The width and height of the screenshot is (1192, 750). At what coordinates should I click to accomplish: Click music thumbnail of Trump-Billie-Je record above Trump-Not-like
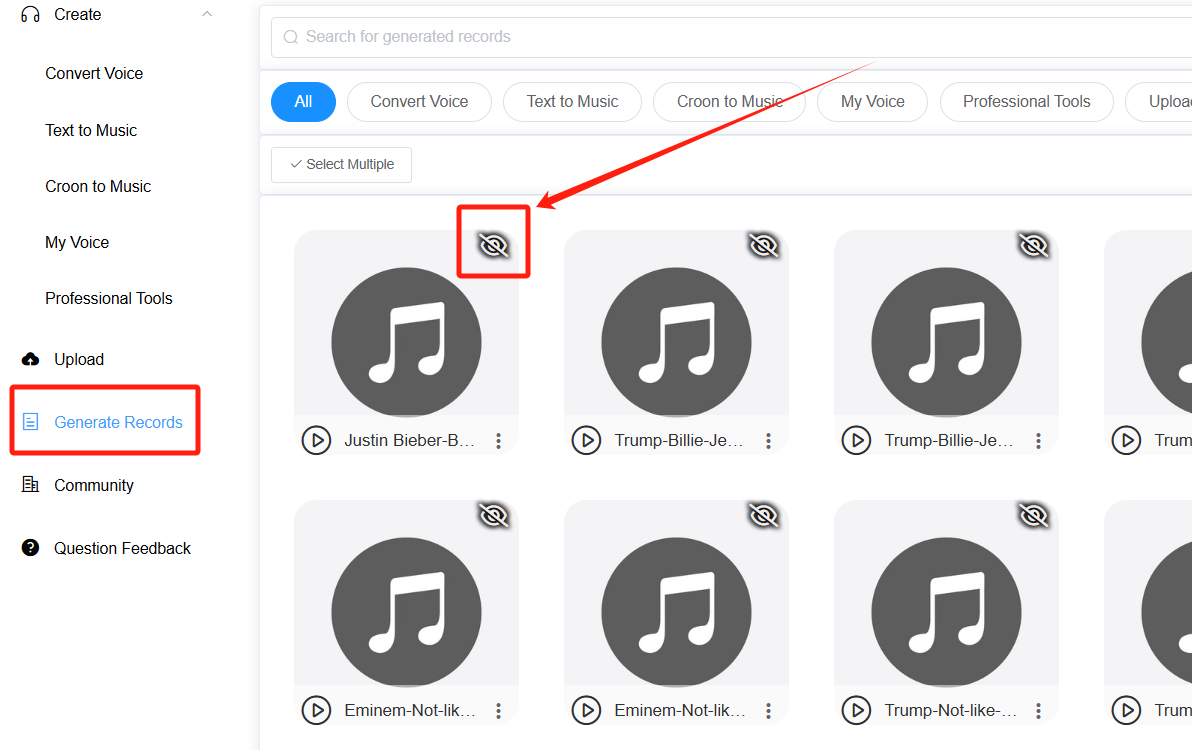click(946, 342)
